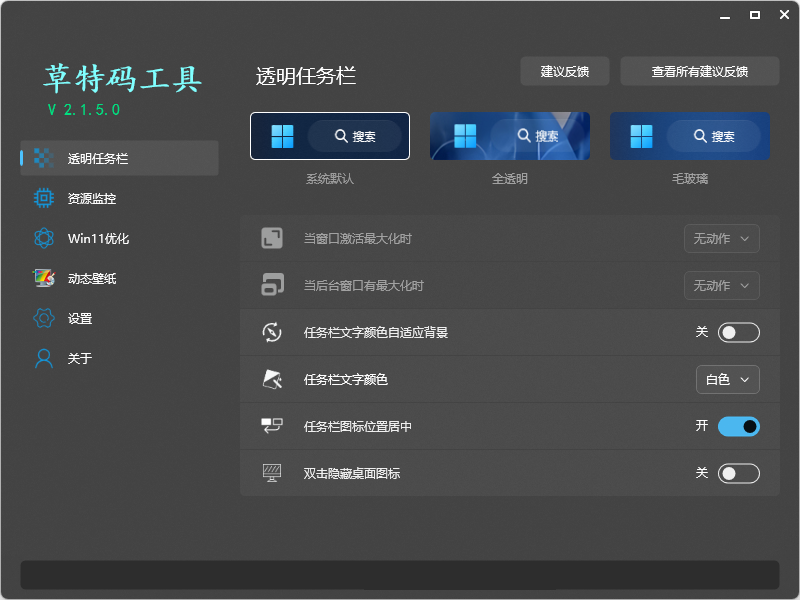
Task: Close the 草特码工具 window
Action: [x=784, y=15]
